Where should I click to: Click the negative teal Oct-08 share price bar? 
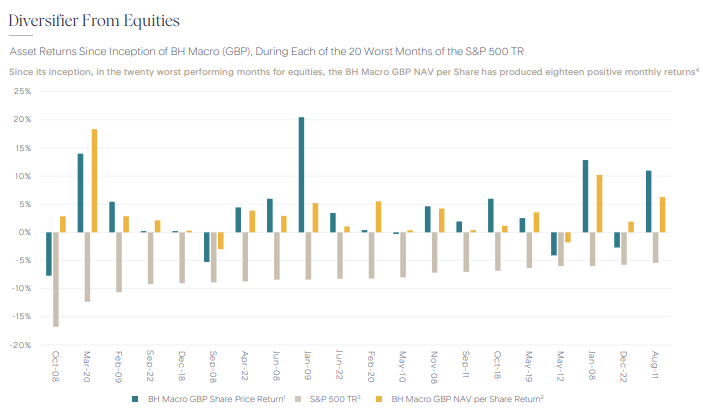[48, 253]
